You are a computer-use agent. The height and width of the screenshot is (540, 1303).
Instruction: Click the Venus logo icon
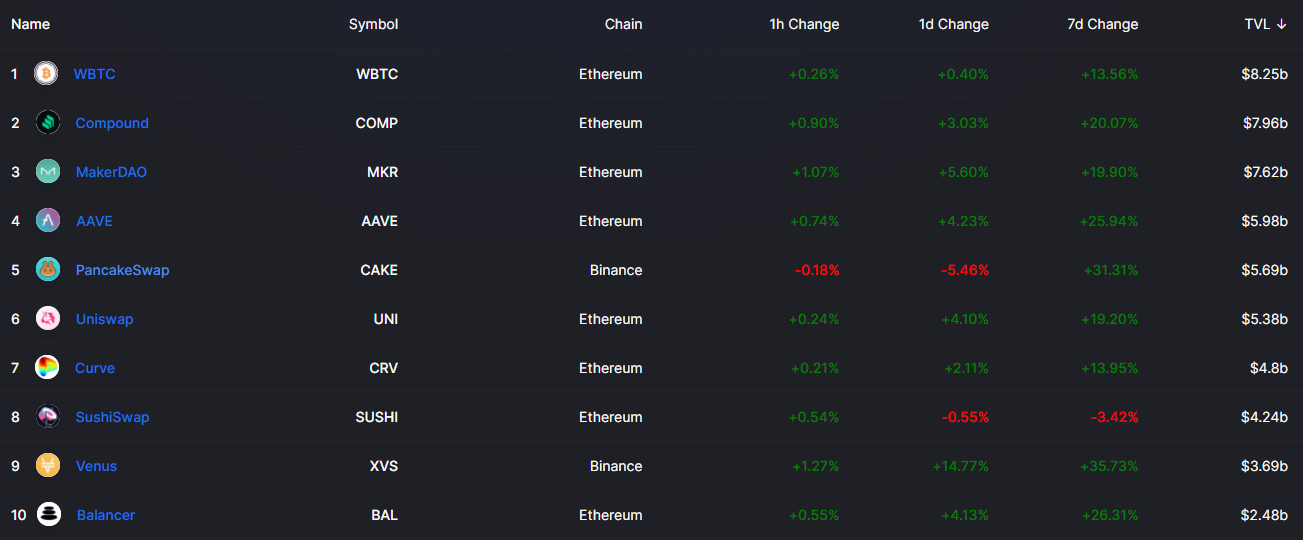click(48, 465)
